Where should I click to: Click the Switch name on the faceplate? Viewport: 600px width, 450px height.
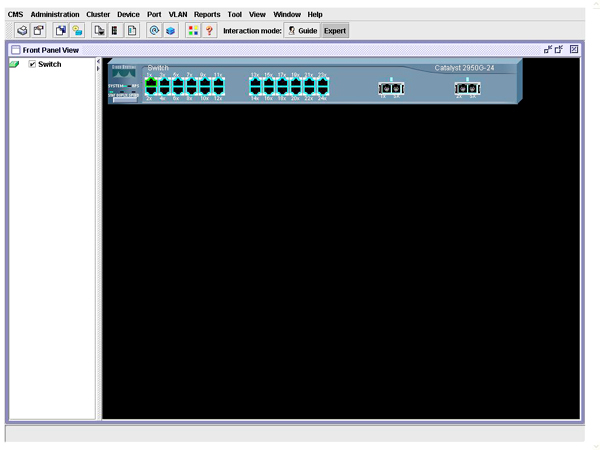[158, 68]
